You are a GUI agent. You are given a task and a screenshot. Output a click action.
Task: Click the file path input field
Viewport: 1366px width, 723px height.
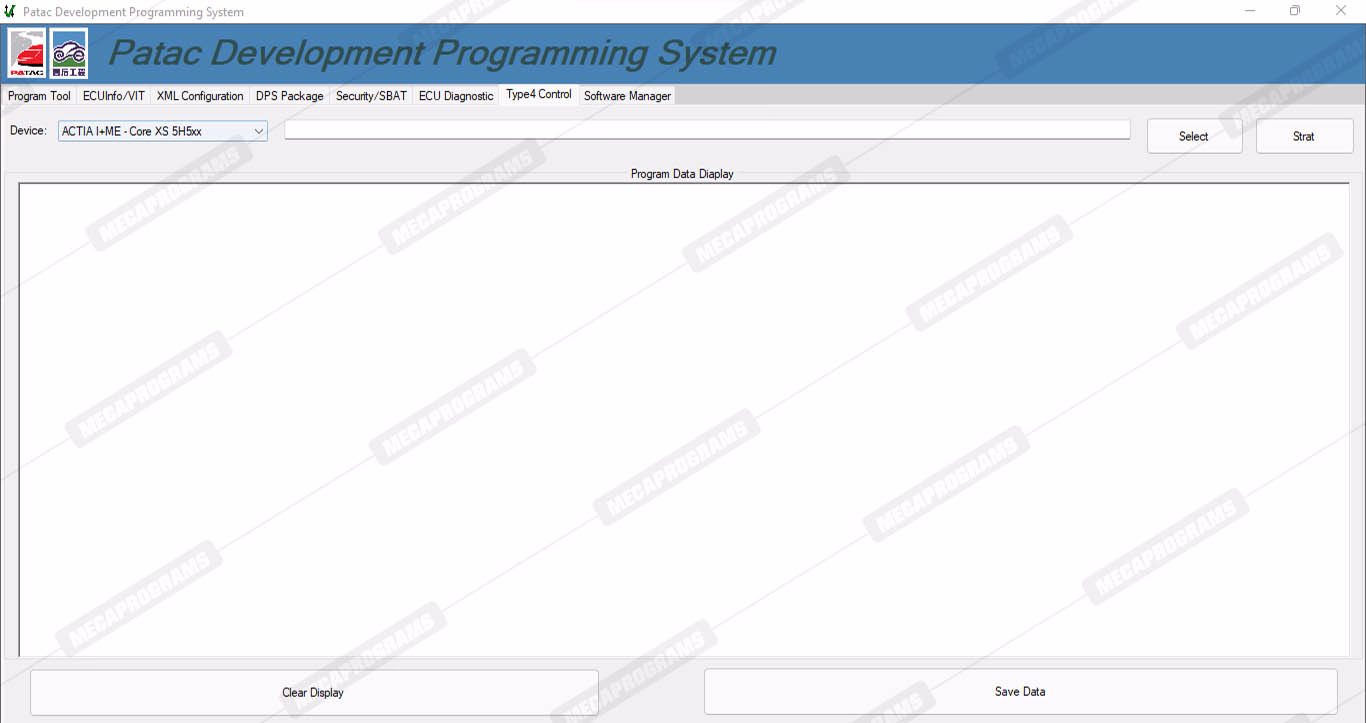tap(707, 130)
